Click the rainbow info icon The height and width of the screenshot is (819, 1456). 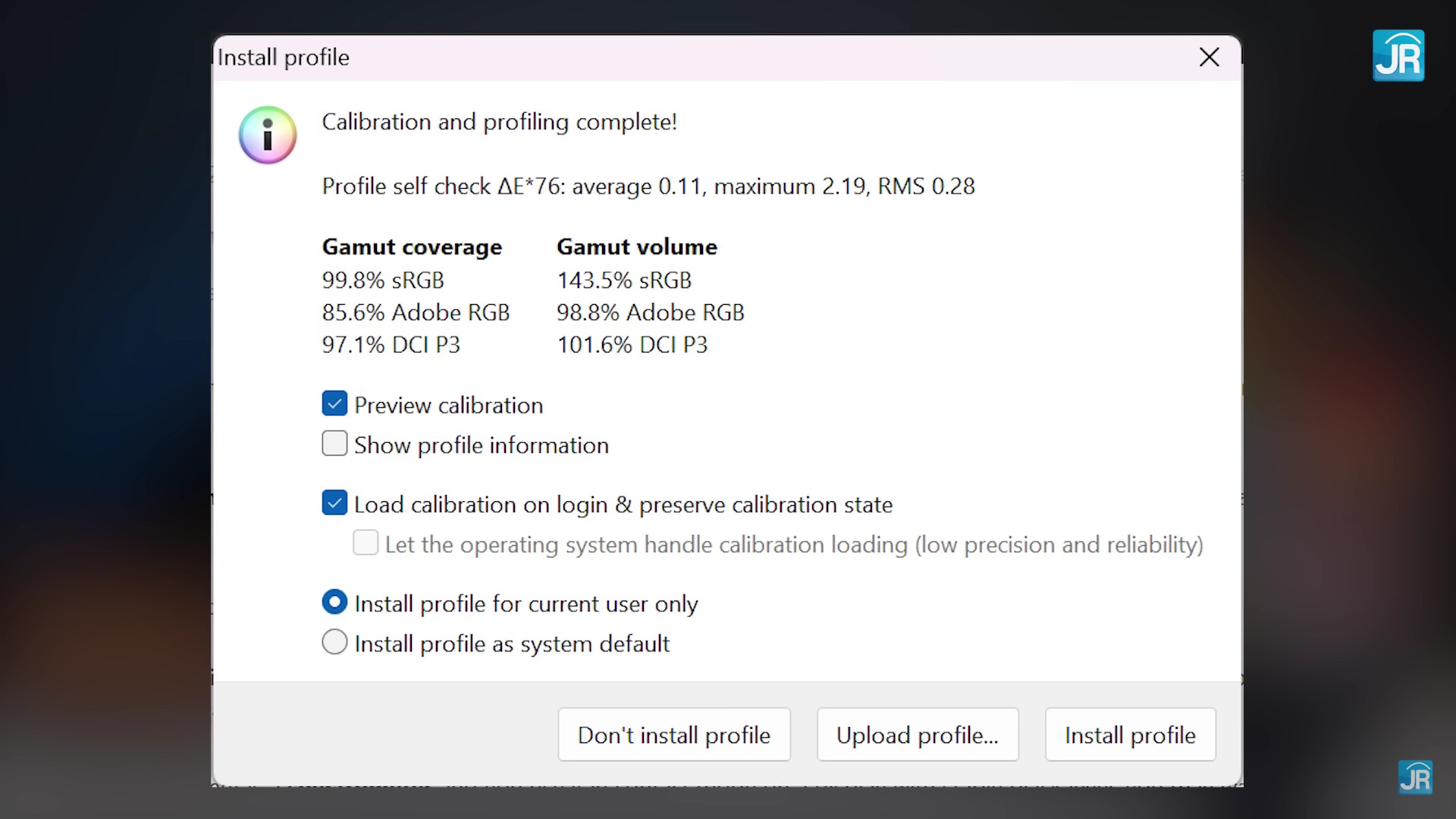268,135
